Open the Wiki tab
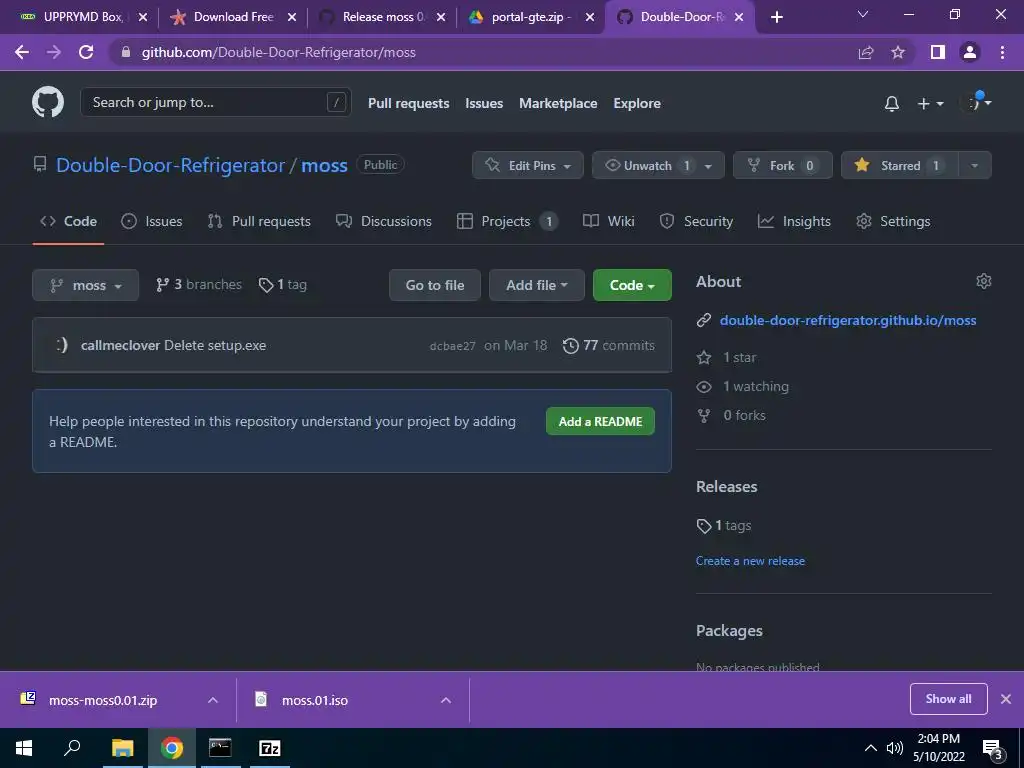1024x768 pixels. coord(609,221)
